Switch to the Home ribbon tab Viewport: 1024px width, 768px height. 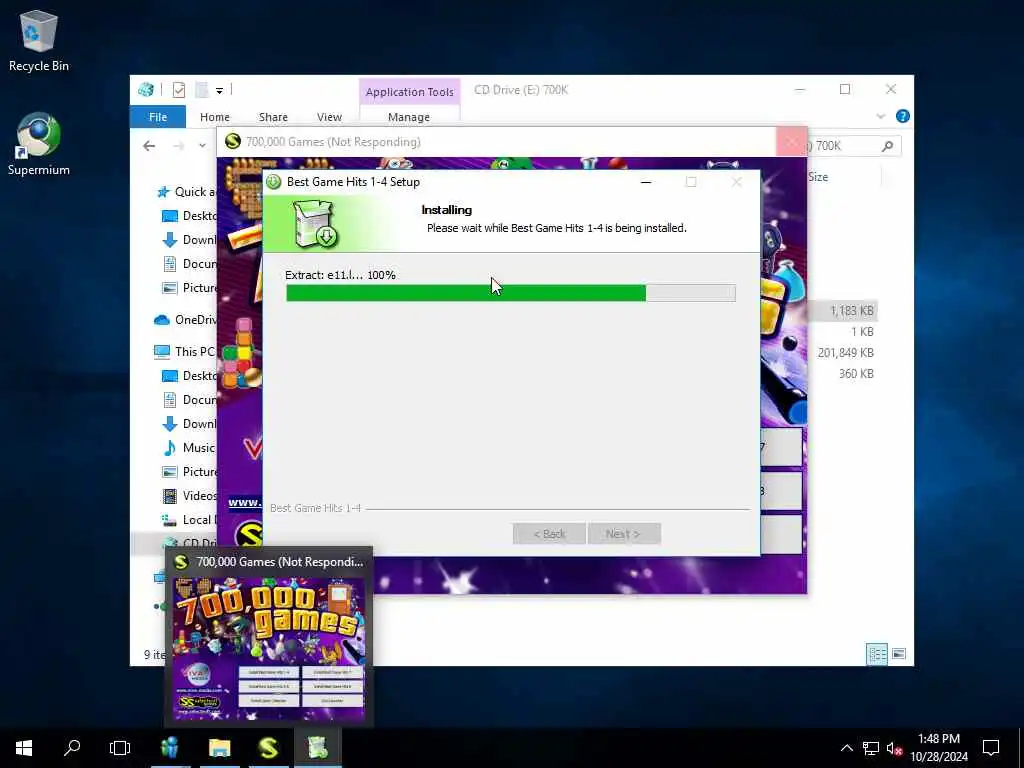(x=215, y=117)
